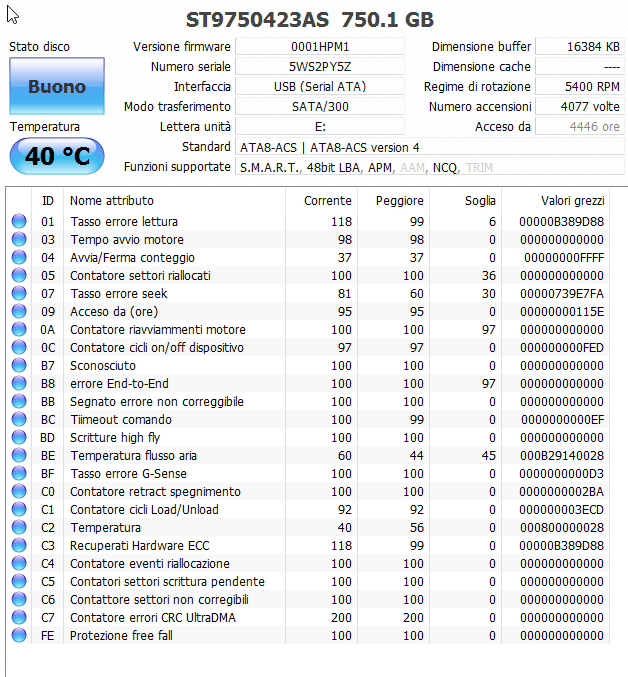Click the raw value 000000003ECD
This screenshot has width=628, height=677.
(561, 509)
